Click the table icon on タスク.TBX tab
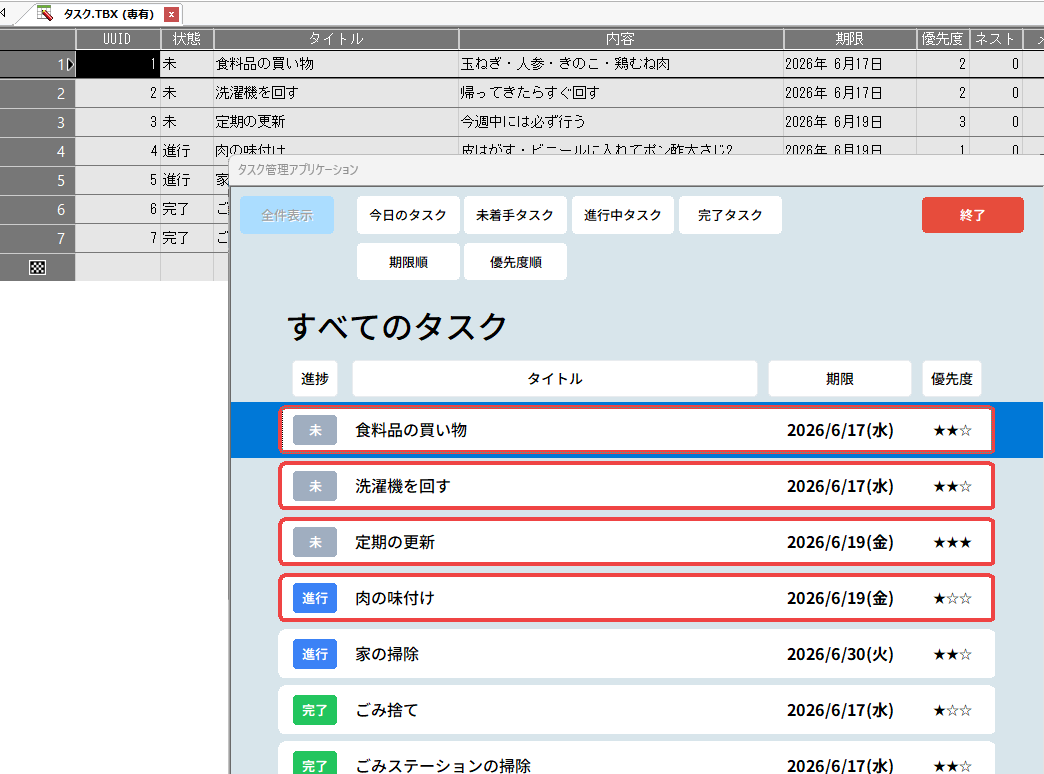The width and height of the screenshot is (1044, 774). [x=45, y=13]
